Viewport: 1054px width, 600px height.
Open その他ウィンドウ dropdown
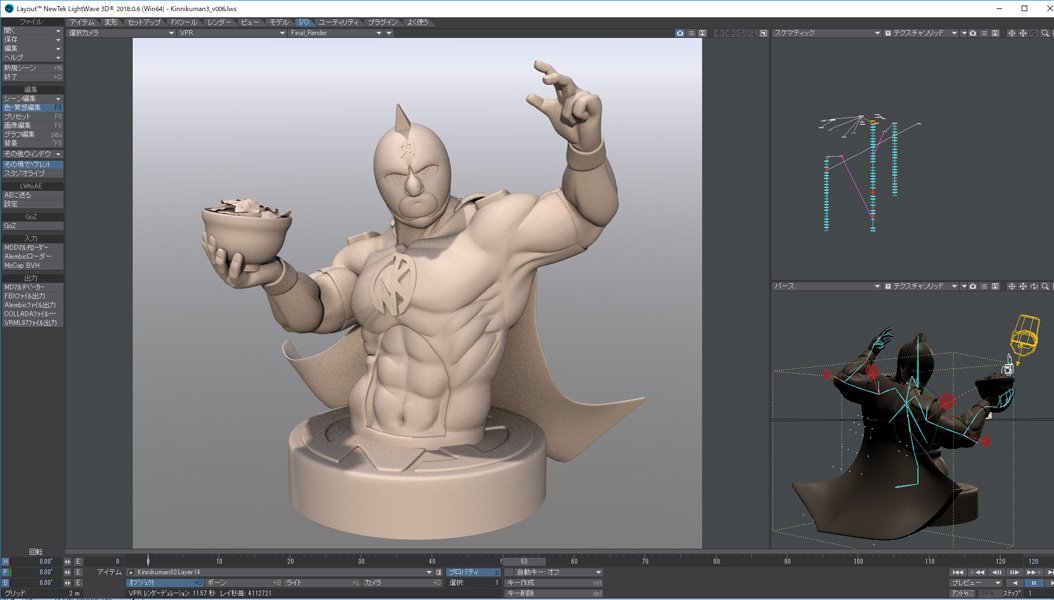point(32,154)
